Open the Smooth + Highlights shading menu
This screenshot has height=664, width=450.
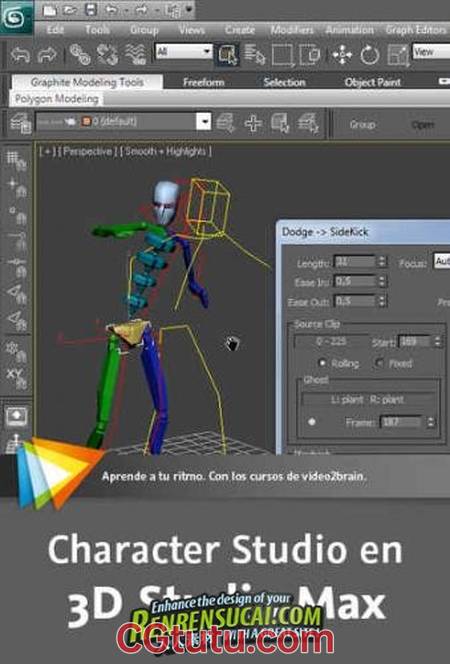166,151
